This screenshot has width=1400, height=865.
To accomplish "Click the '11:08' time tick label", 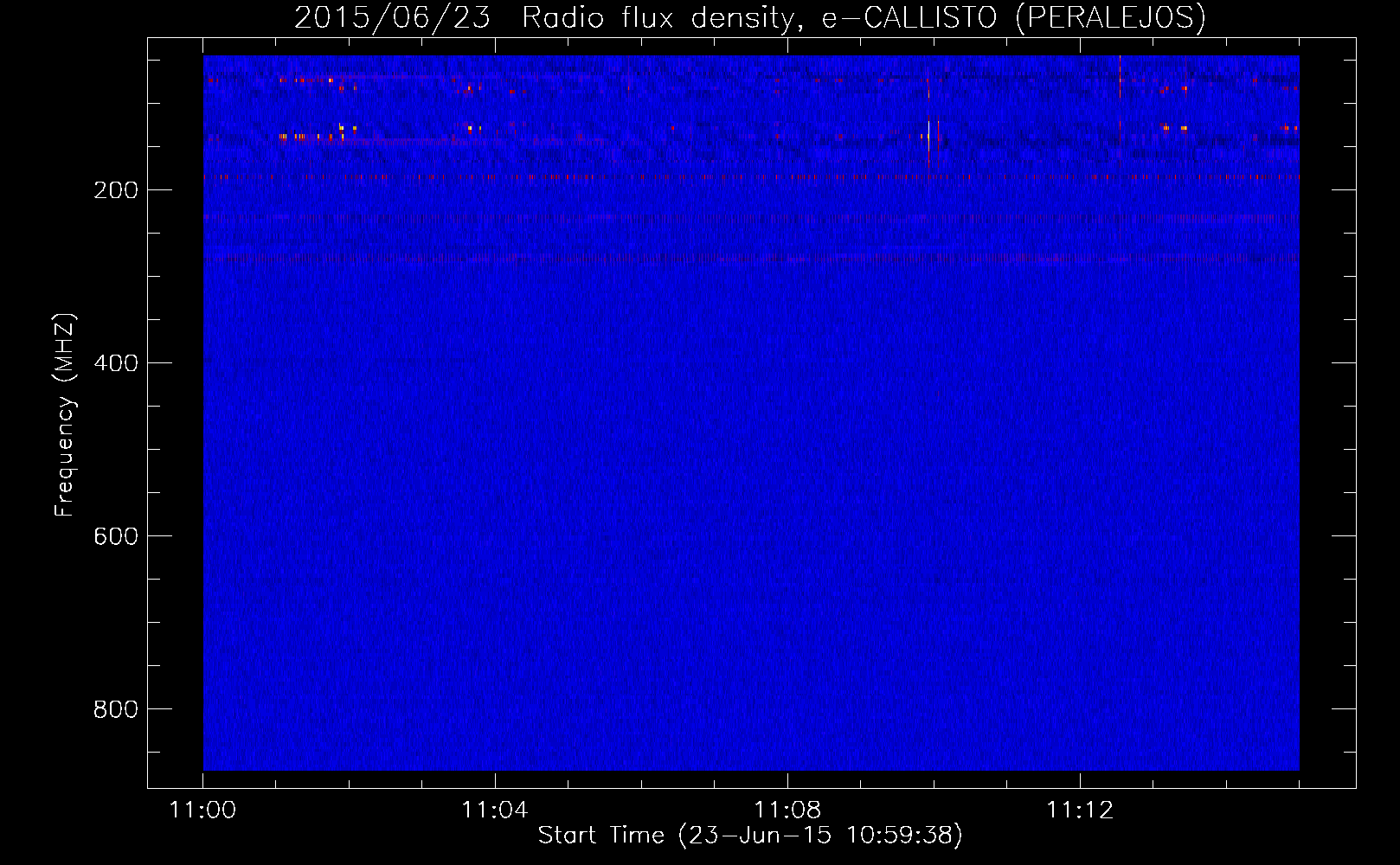I will pyautogui.click(x=787, y=811).
